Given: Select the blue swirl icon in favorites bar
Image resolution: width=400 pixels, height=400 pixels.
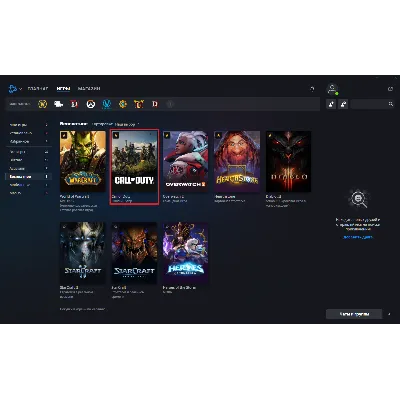Looking at the screenshot, I should (x=107, y=104).
